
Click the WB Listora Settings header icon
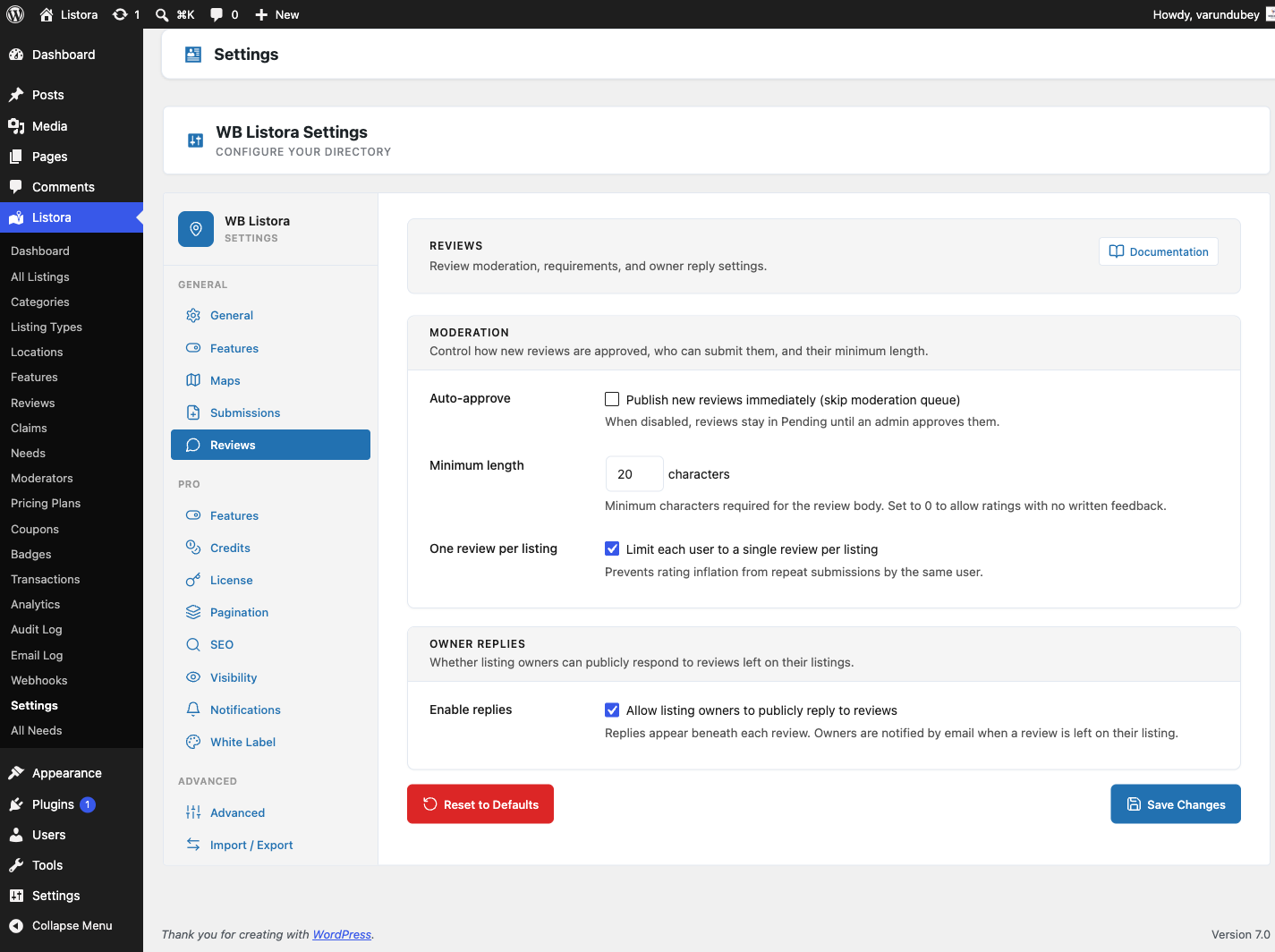coord(195,140)
